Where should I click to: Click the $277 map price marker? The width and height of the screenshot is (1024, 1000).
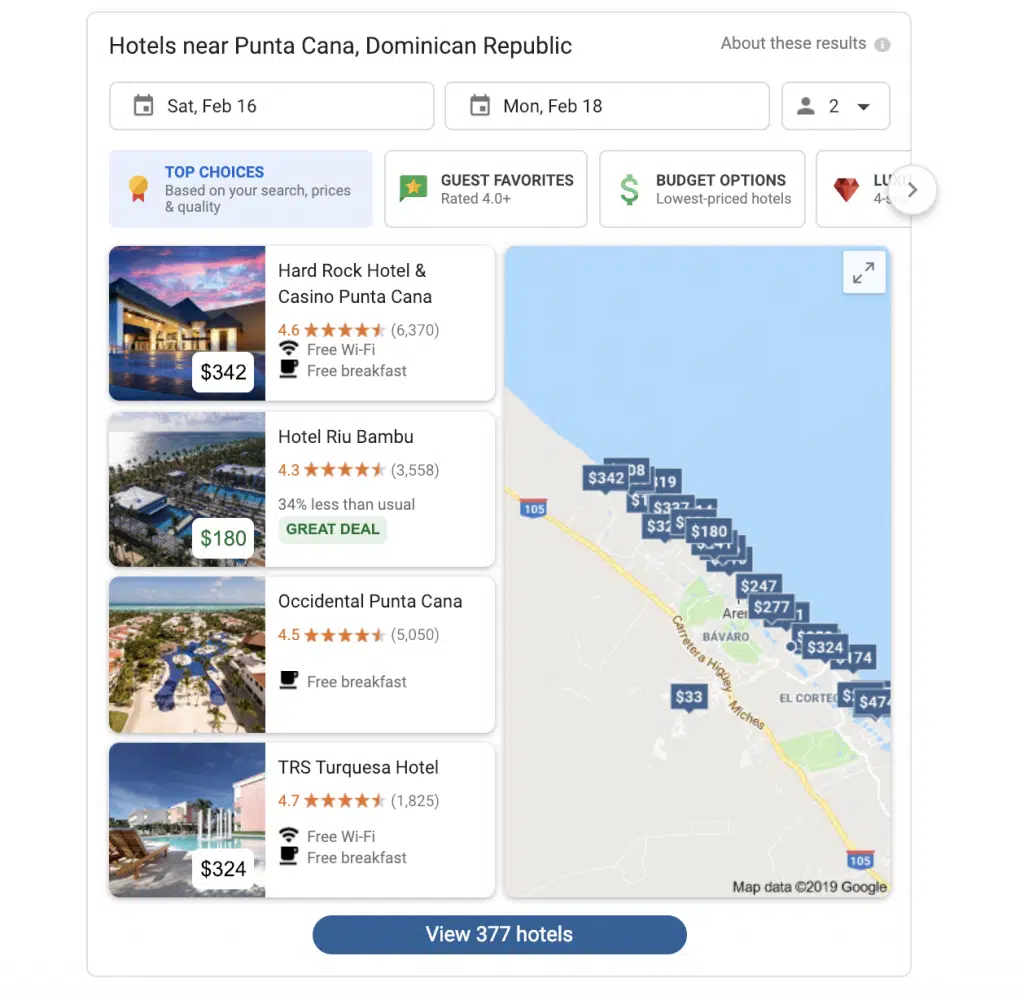tap(771, 607)
